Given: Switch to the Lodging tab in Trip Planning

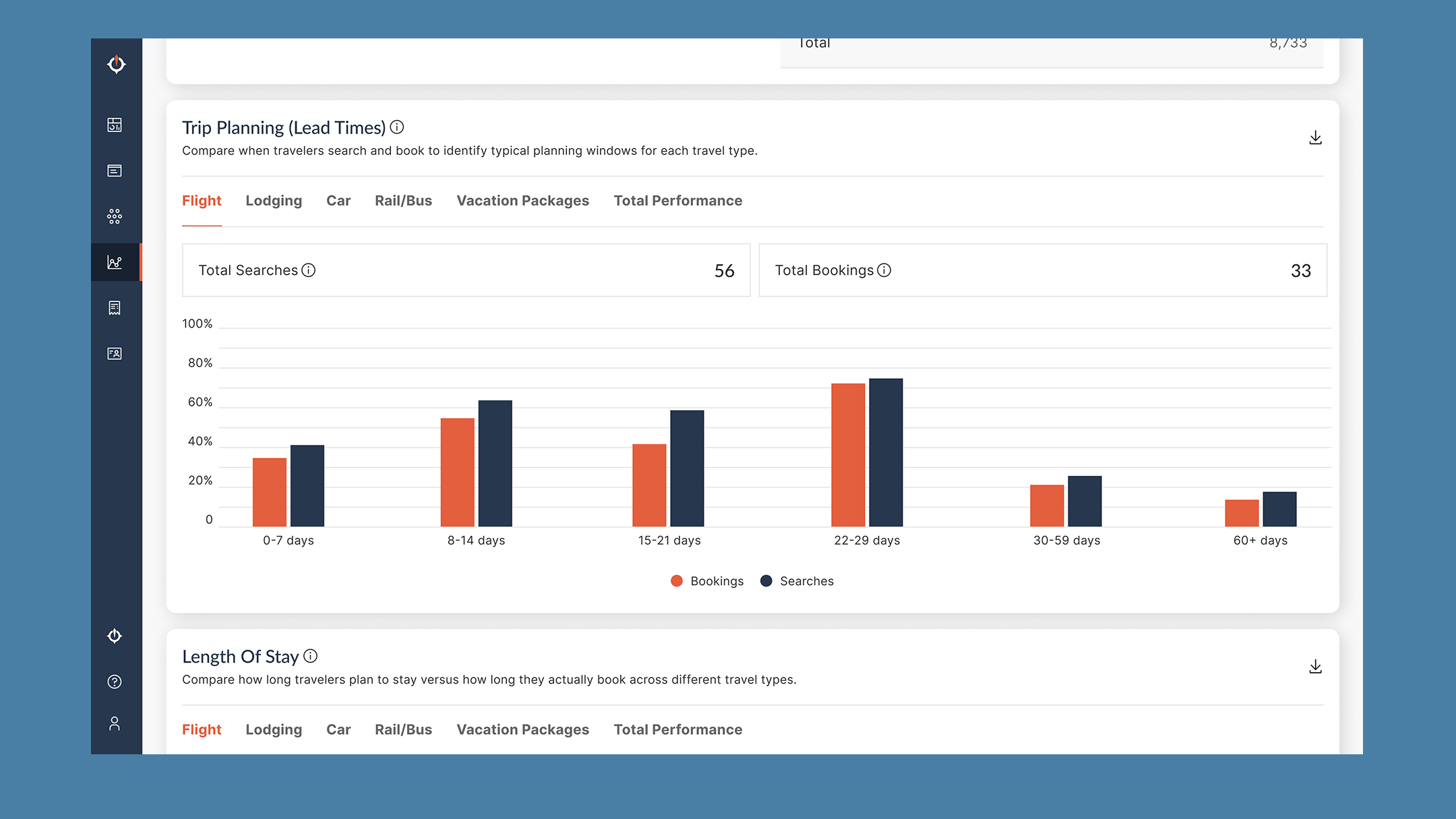Looking at the screenshot, I should [273, 200].
